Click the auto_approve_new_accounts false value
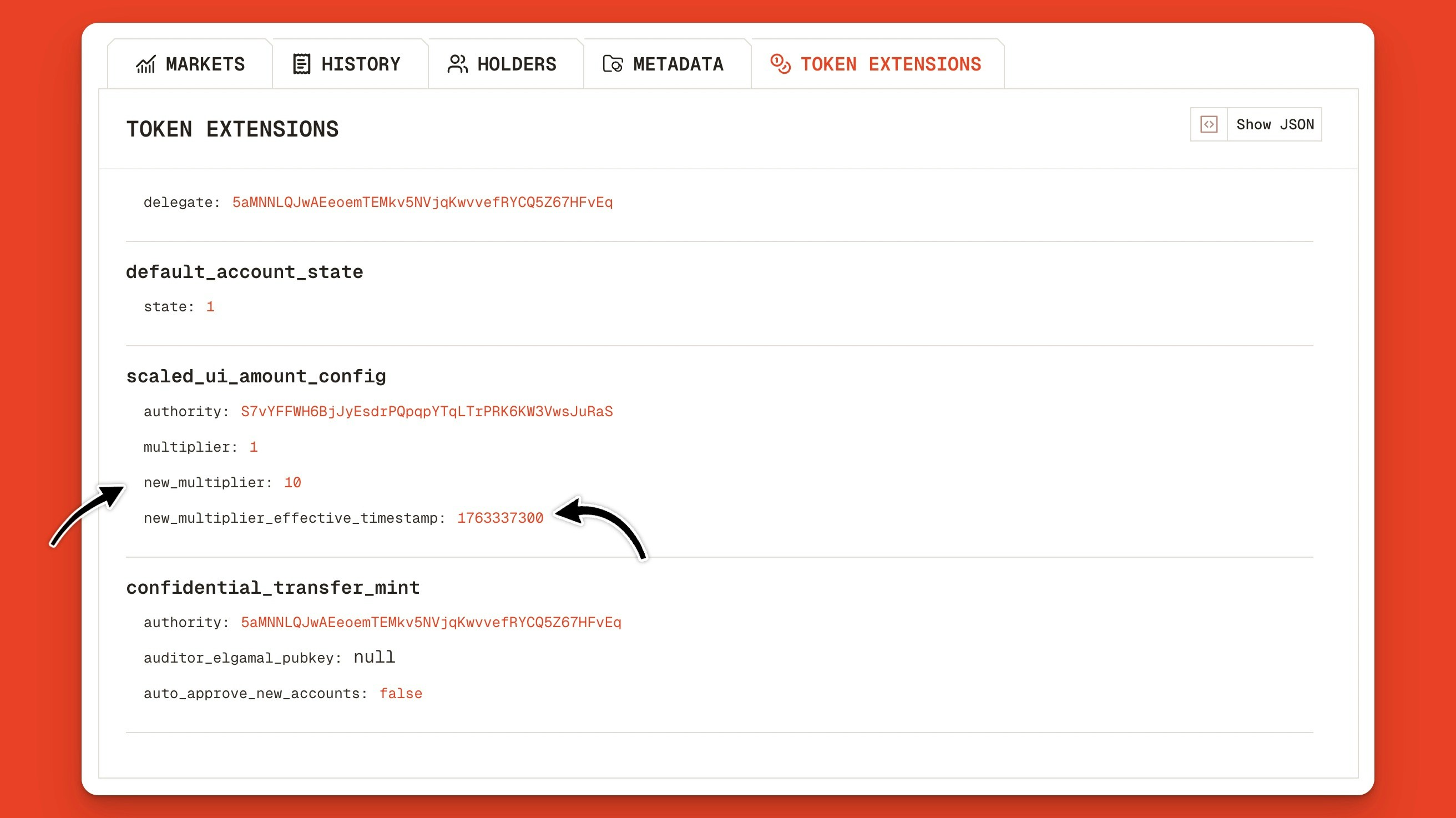 pyautogui.click(x=400, y=694)
